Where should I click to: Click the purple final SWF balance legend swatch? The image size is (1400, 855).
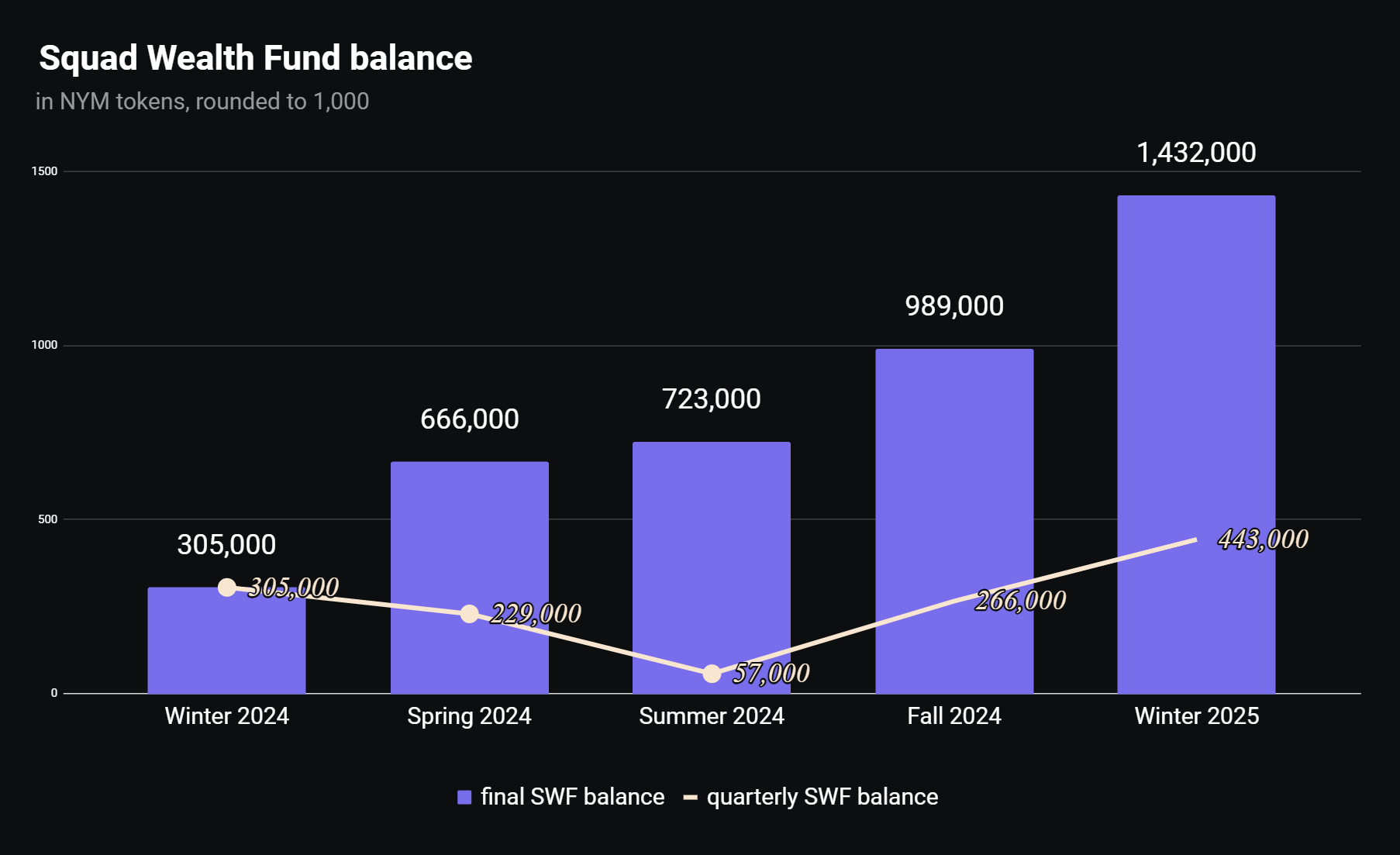[464, 797]
